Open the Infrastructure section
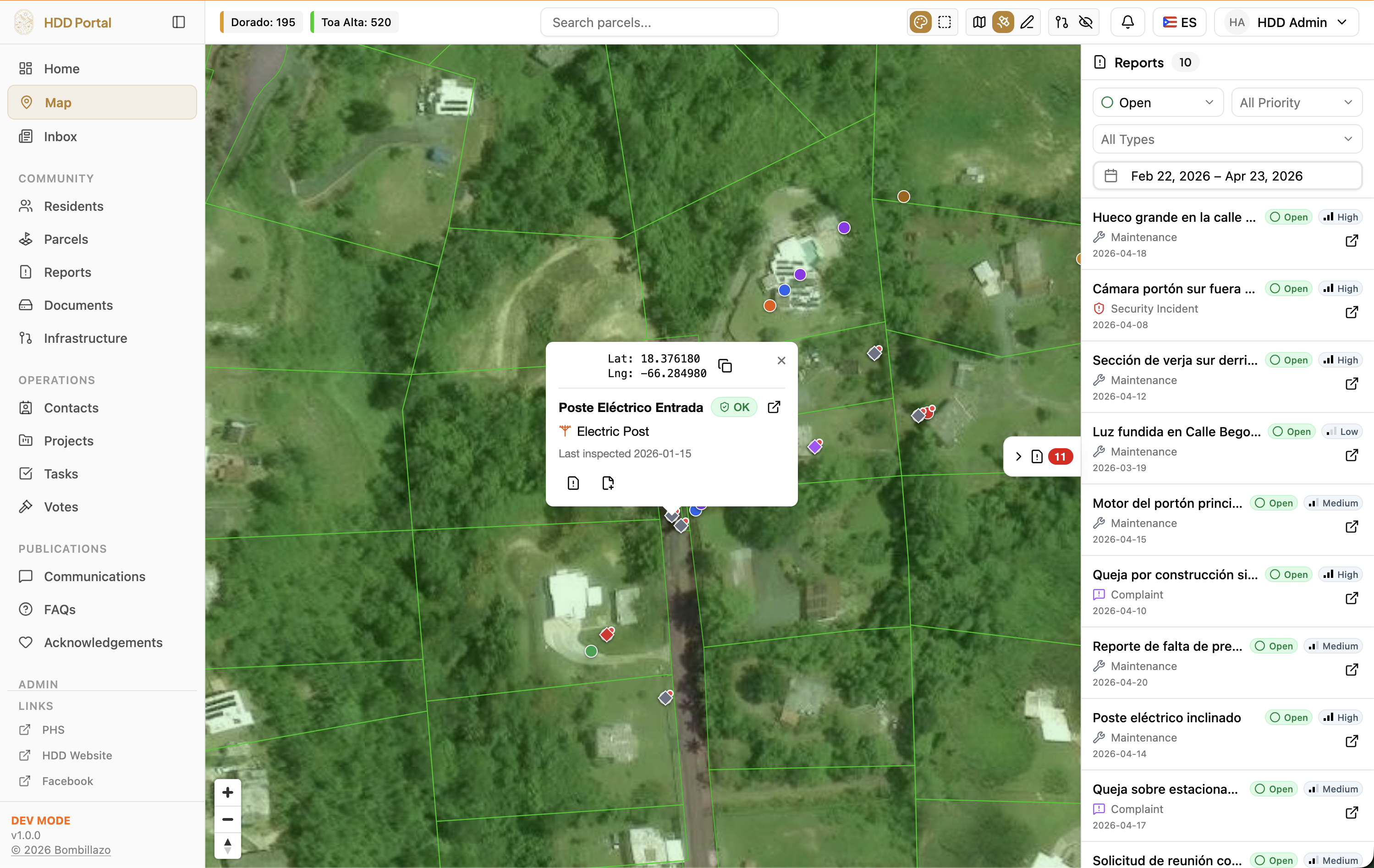This screenshot has height=868, width=1374. pos(102,338)
